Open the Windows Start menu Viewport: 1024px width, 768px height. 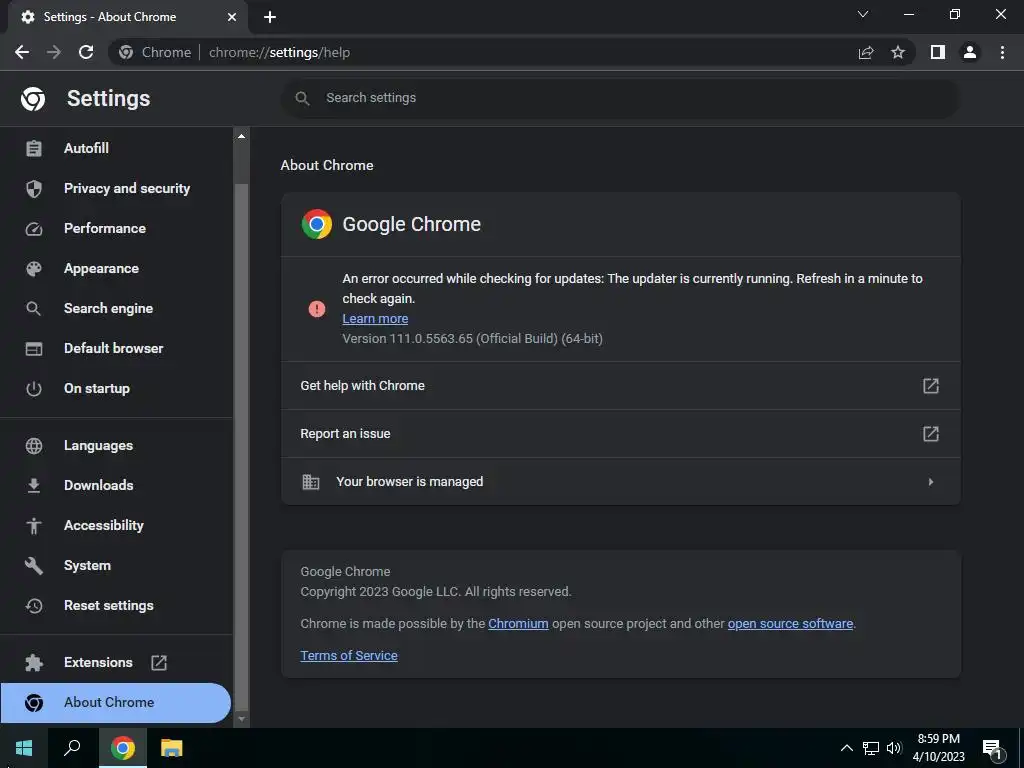[24, 748]
